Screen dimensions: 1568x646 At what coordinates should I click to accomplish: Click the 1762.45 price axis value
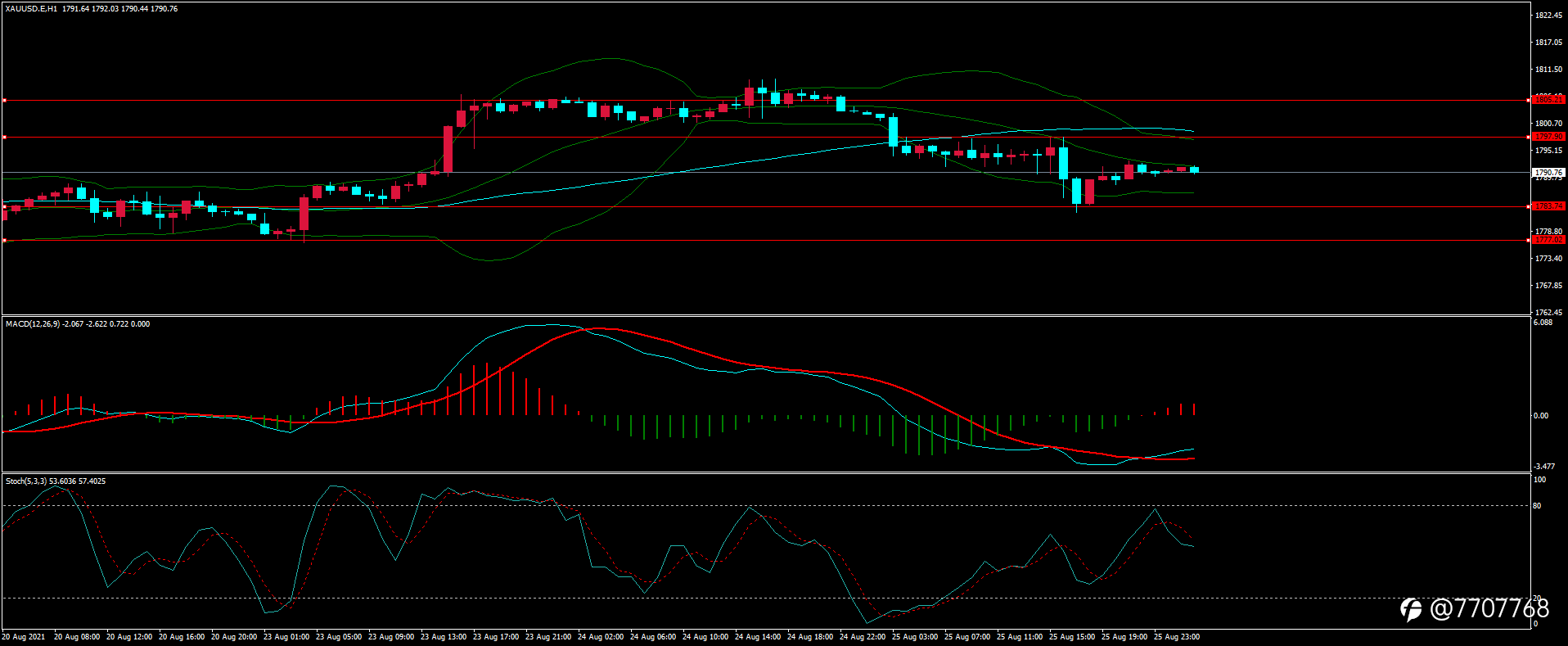1548,313
